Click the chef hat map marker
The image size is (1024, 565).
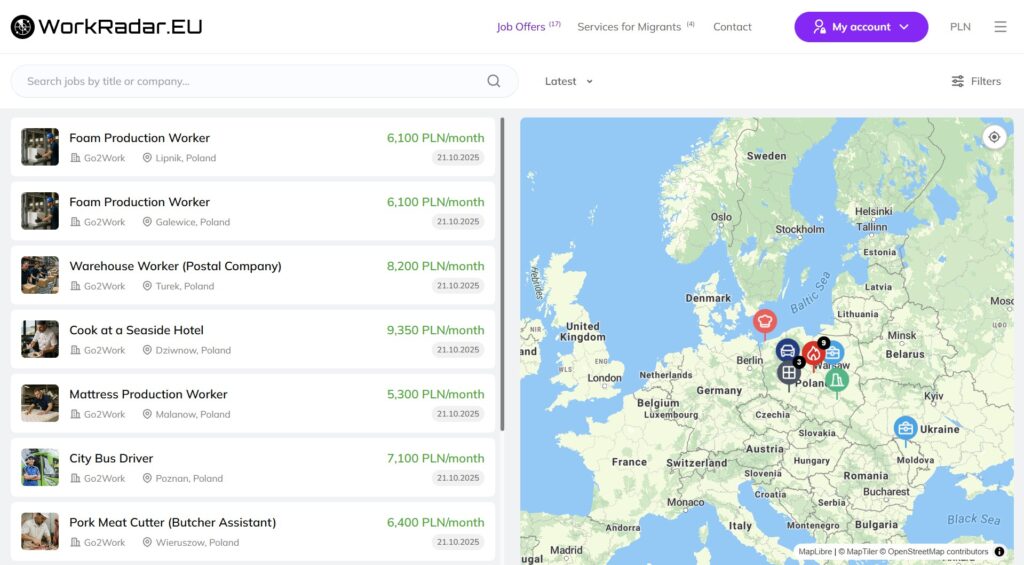click(x=765, y=321)
